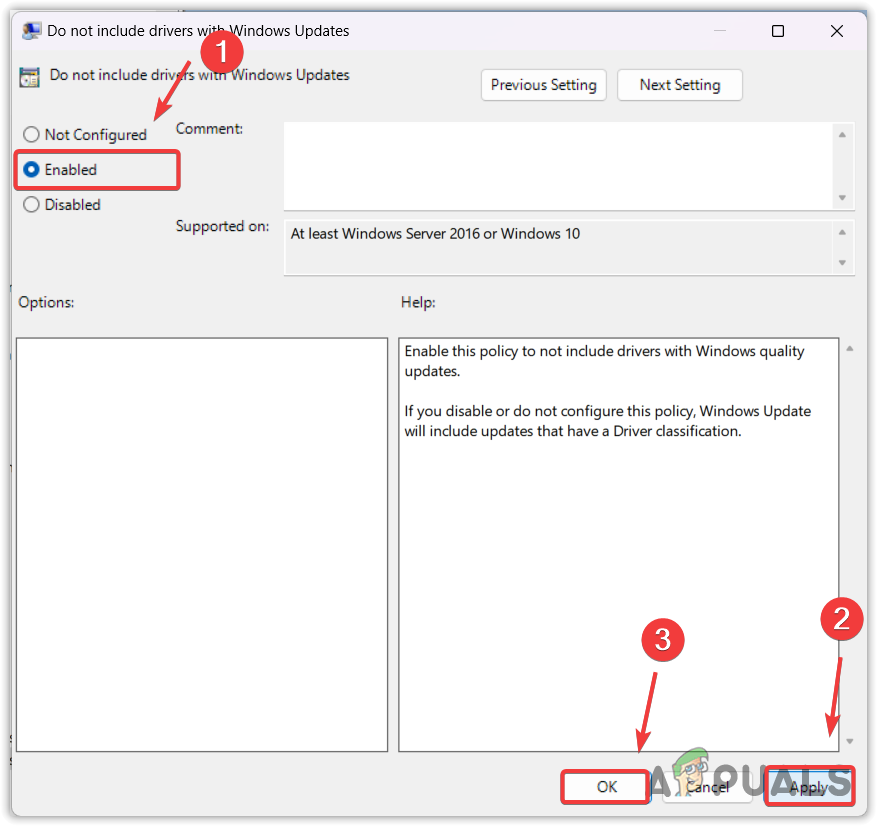Choose the Enabled radio option

(x=32, y=170)
